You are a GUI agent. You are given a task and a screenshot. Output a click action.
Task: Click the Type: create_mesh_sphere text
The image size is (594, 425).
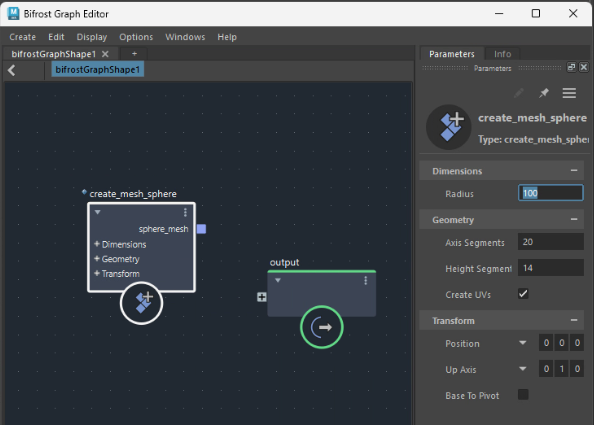coord(533,139)
